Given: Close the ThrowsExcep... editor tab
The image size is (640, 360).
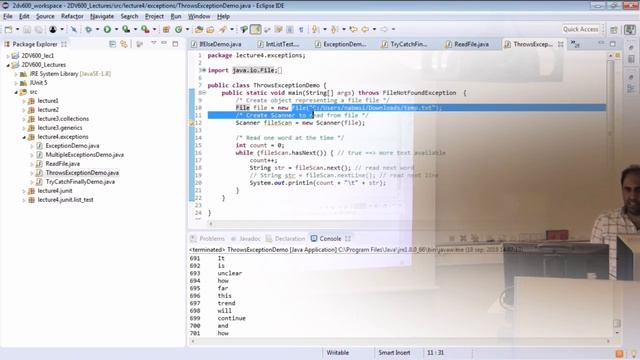Looking at the screenshot, I should pos(561,44).
